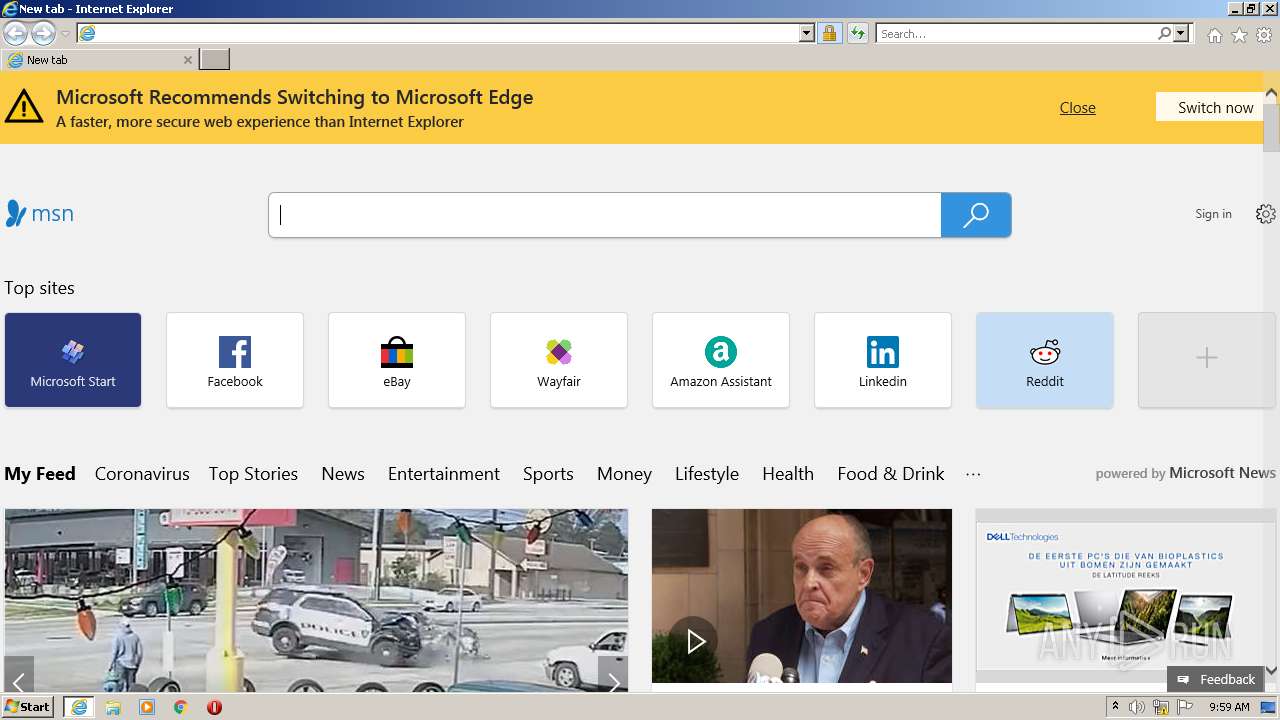Click the toolbar search magnifier icon
Image resolution: width=1280 pixels, height=720 pixels.
click(x=1164, y=34)
